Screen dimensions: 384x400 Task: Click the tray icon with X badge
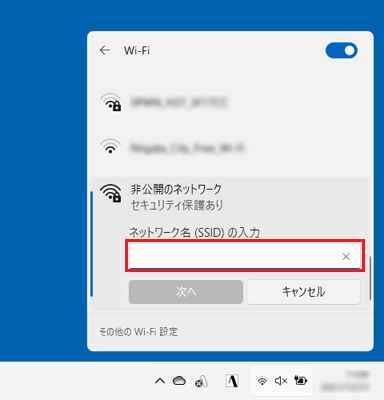click(202, 381)
